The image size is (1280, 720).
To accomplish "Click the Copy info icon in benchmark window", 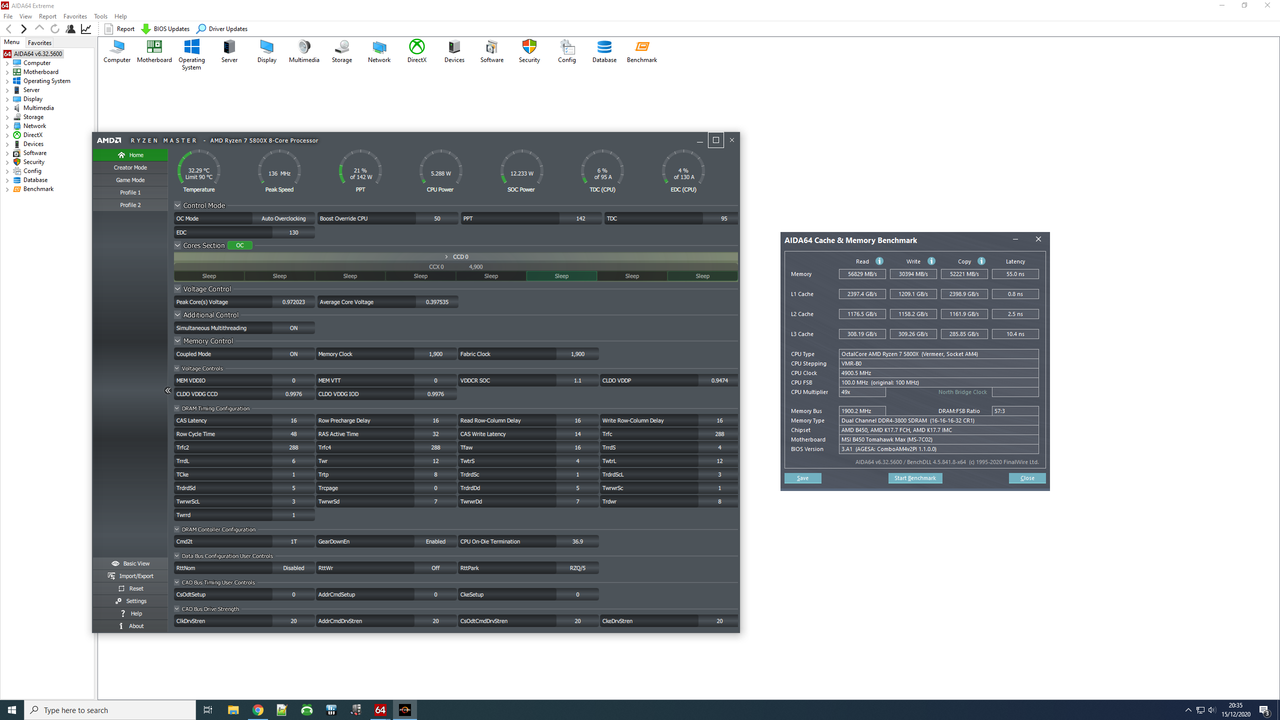I will [981, 261].
